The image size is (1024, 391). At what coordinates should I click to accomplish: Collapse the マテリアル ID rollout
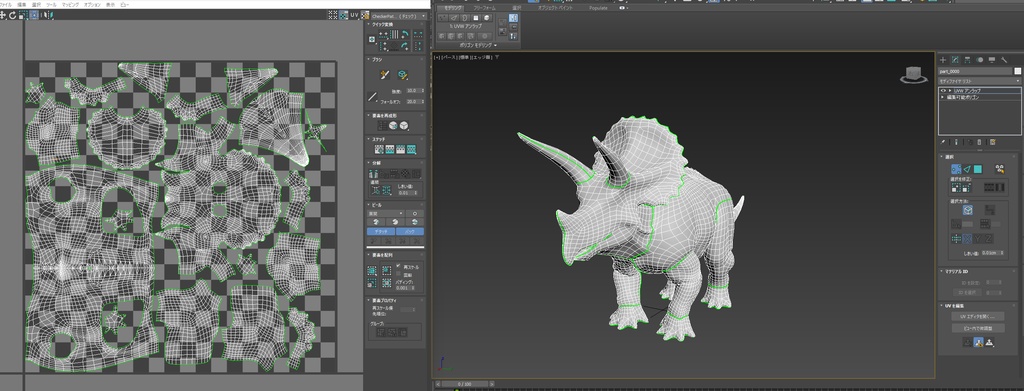(x=942, y=272)
